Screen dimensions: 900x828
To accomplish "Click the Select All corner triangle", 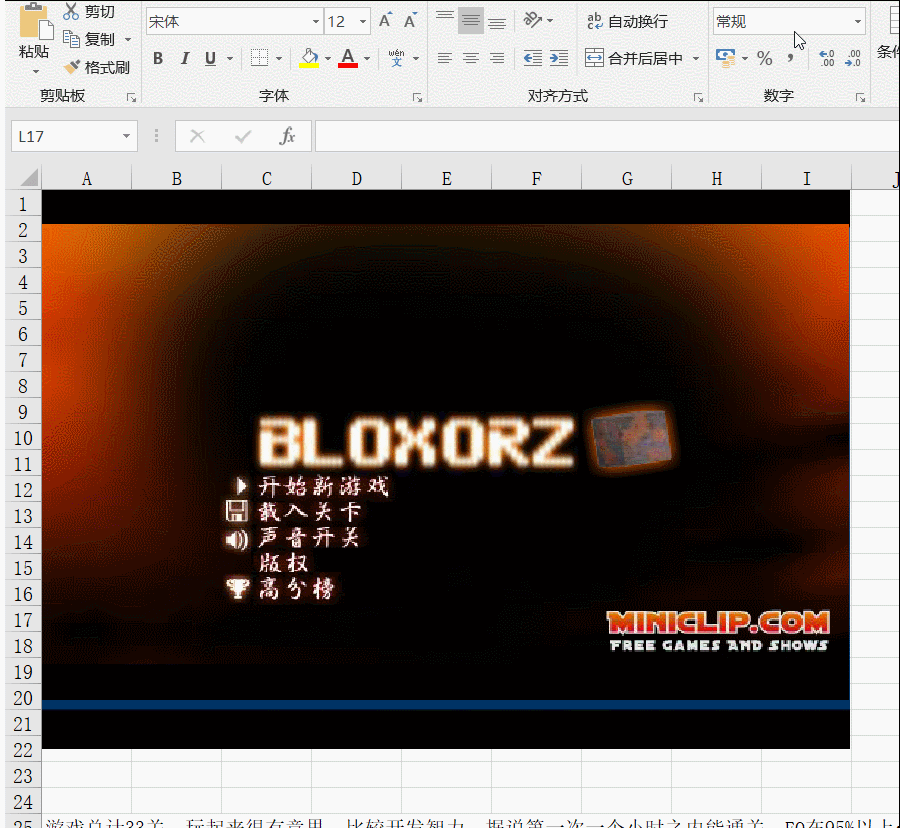I will tap(29, 178).
